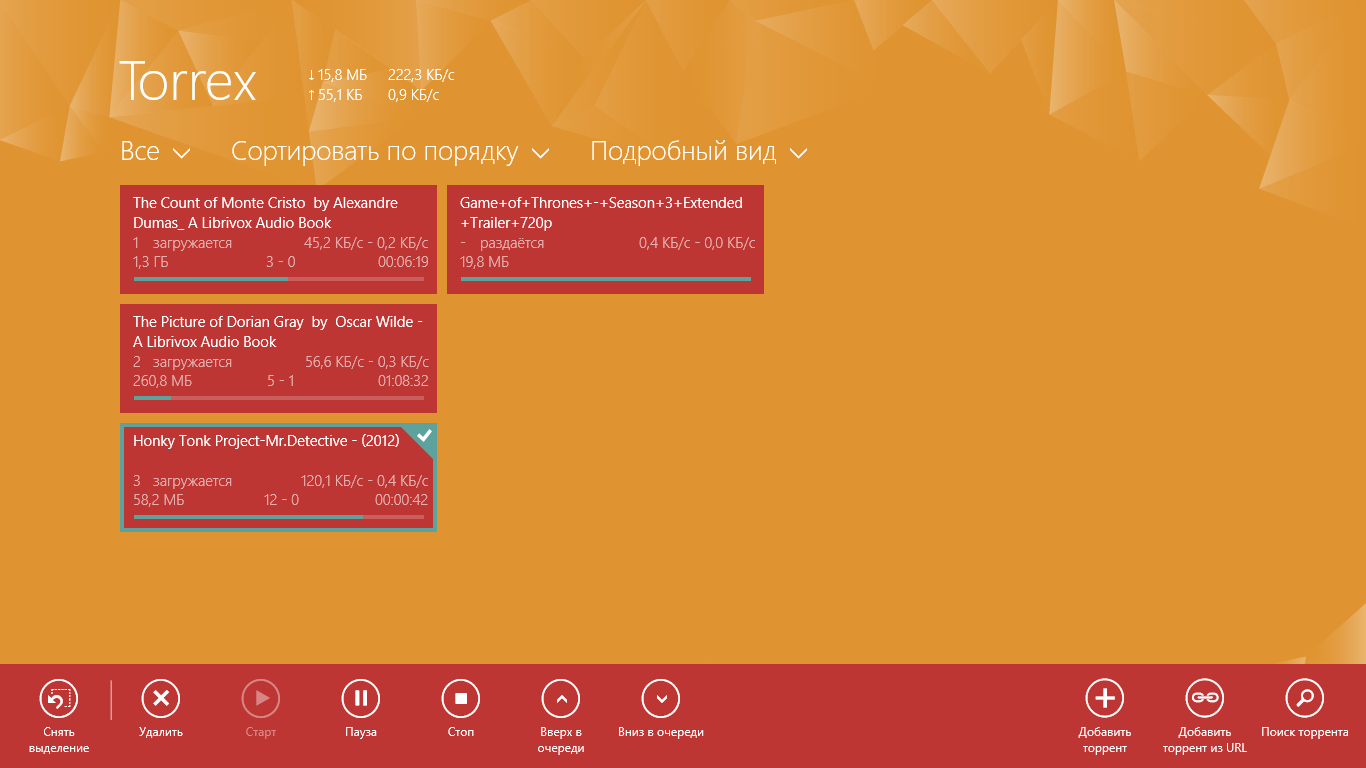Select The Count of Monte Cristo torrent tile
Image resolution: width=1366 pixels, height=768 pixels.
point(278,239)
